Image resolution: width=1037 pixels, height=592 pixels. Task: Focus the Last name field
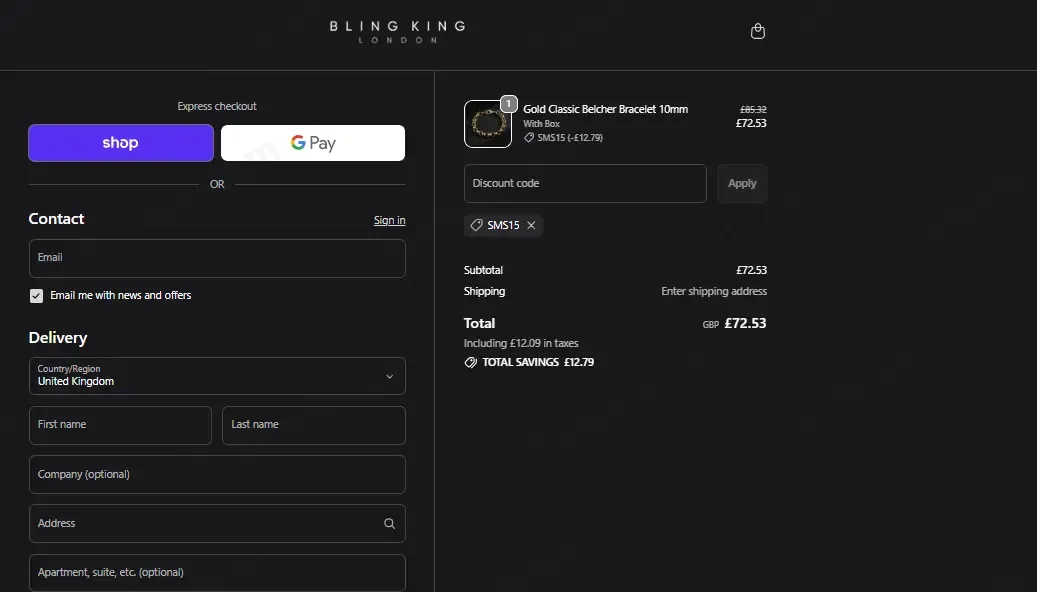tap(313, 425)
